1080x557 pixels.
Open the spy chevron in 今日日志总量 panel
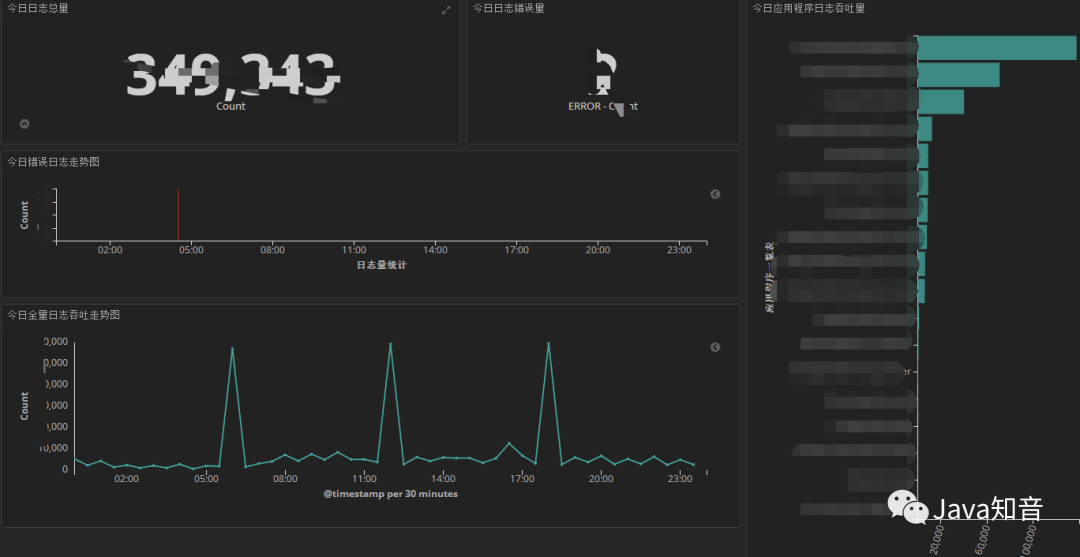pos(24,124)
